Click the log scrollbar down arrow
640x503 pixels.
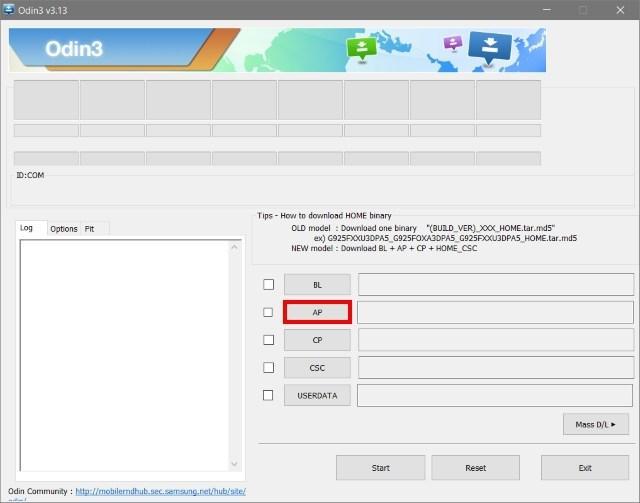(x=234, y=464)
